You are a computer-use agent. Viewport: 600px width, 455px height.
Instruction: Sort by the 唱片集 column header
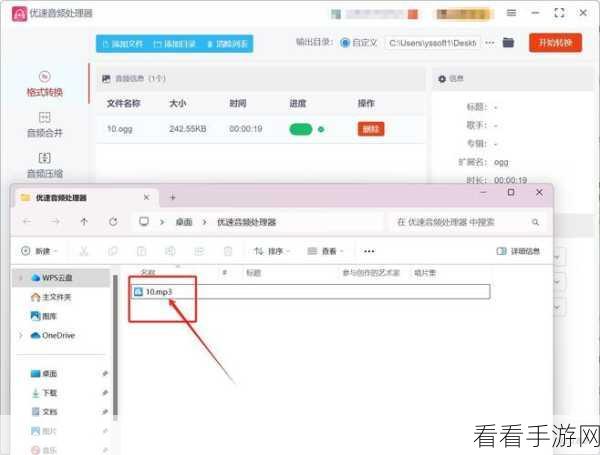pos(425,273)
